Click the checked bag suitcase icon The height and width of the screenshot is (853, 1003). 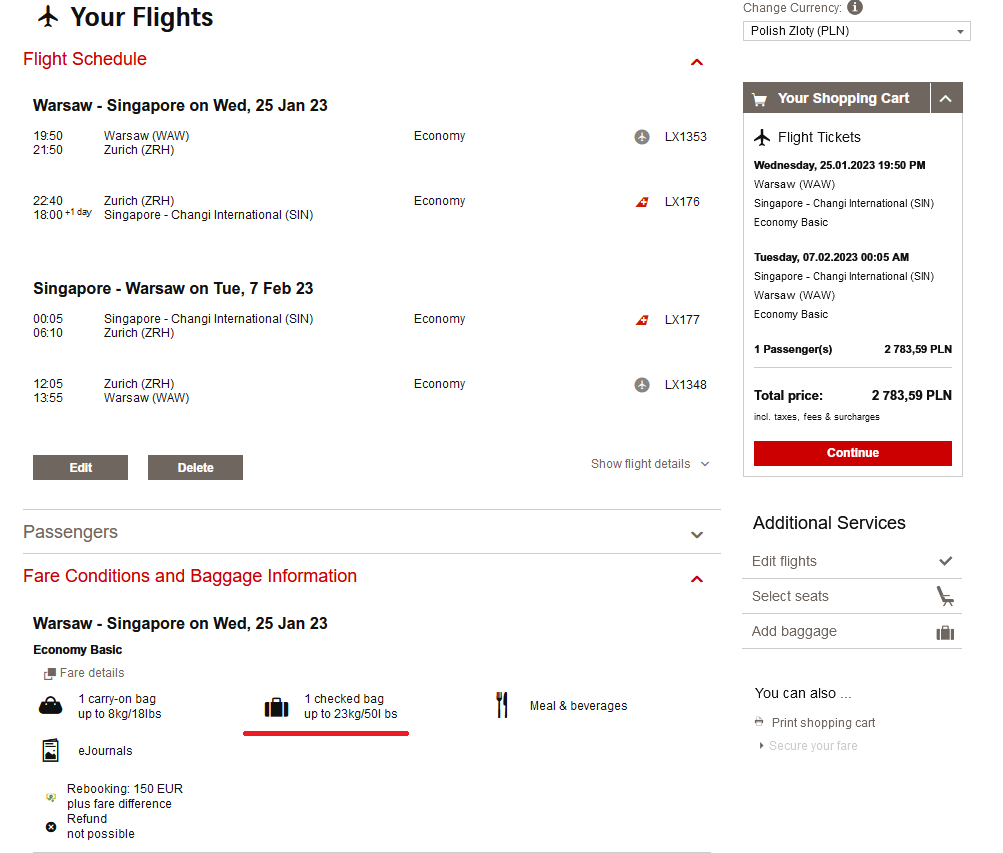(276, 707)
